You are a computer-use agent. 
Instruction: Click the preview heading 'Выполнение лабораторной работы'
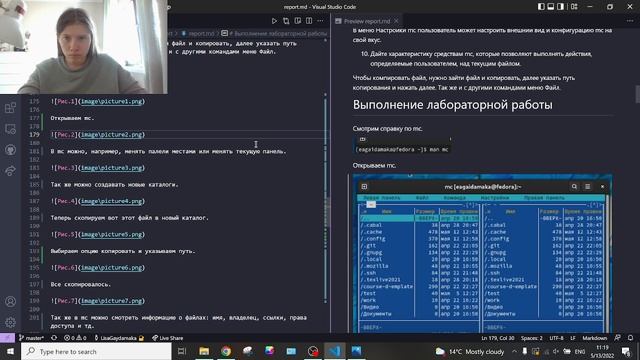click(x=452, y=105)
